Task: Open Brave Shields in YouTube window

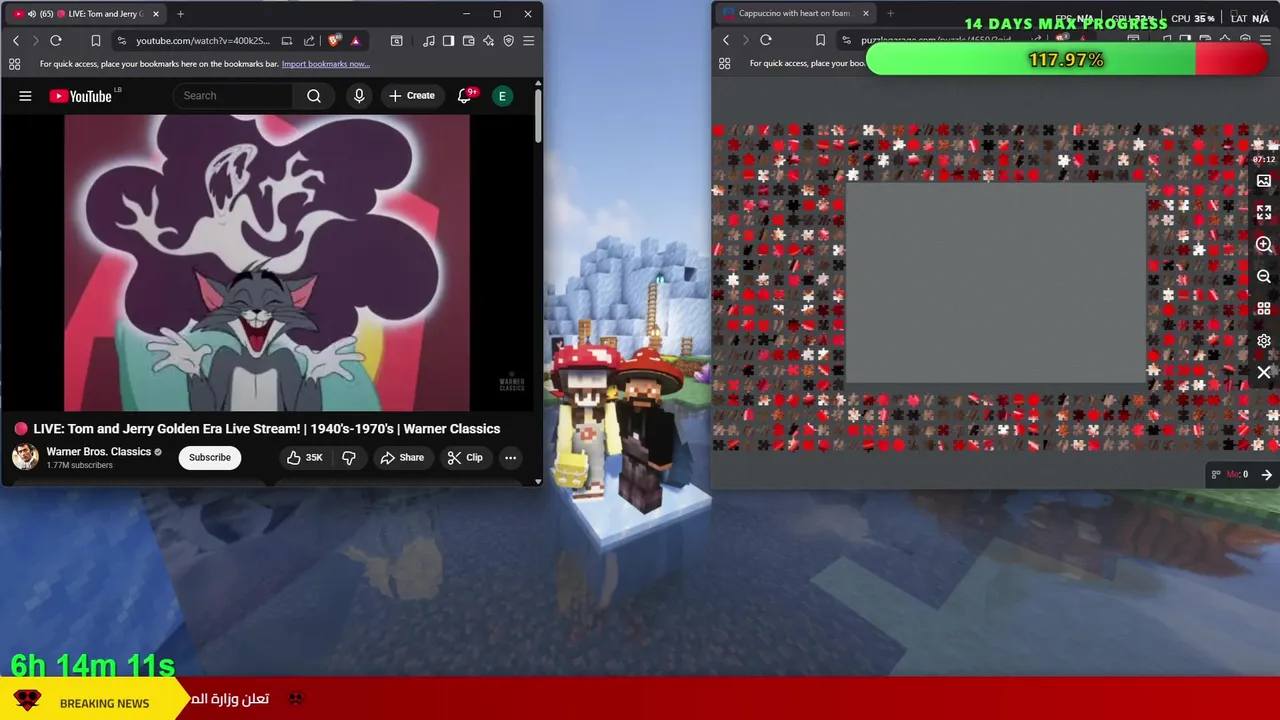Action: pos(333,40)
